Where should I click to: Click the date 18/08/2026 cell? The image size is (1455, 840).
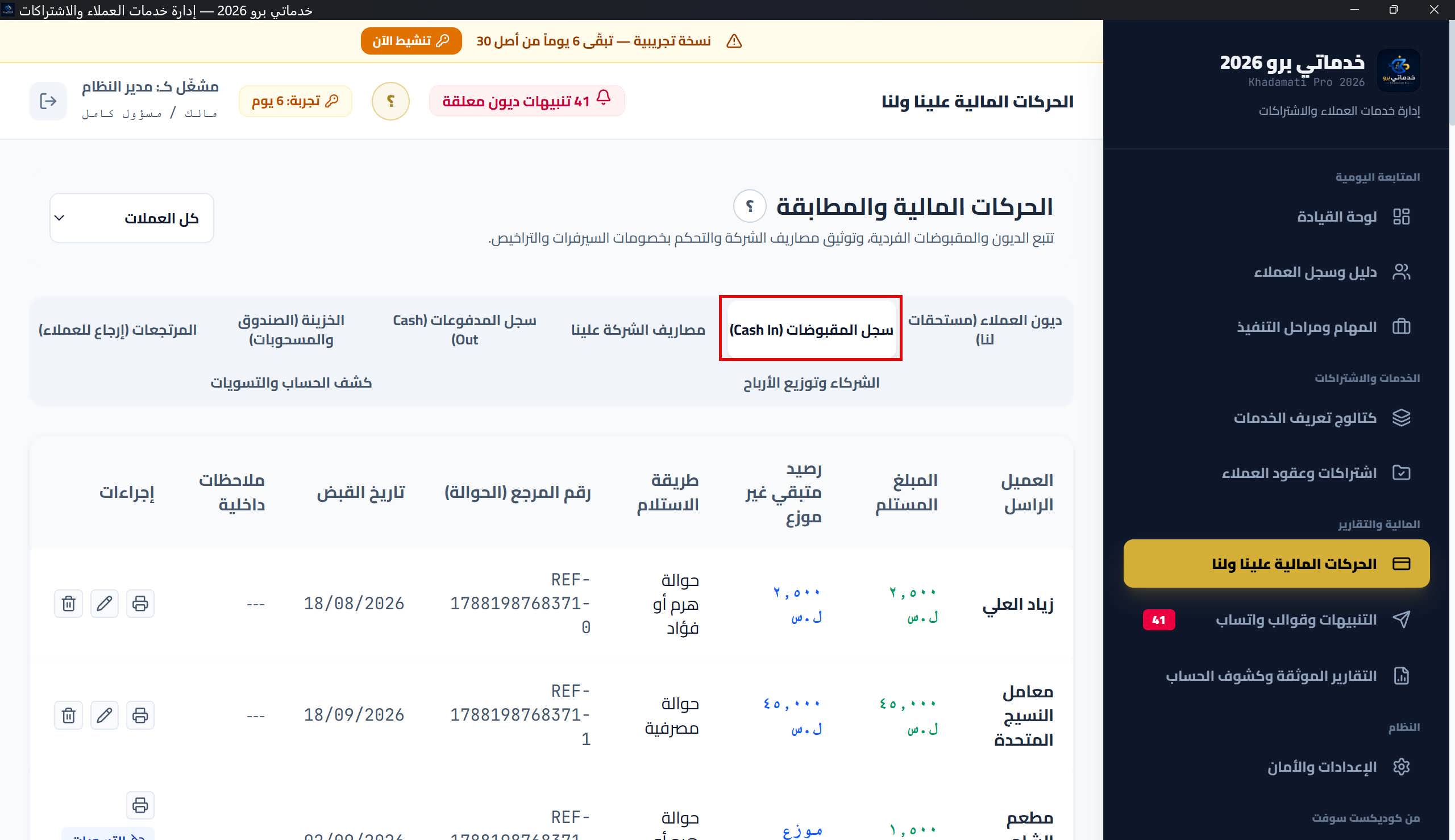coord(354,604)
